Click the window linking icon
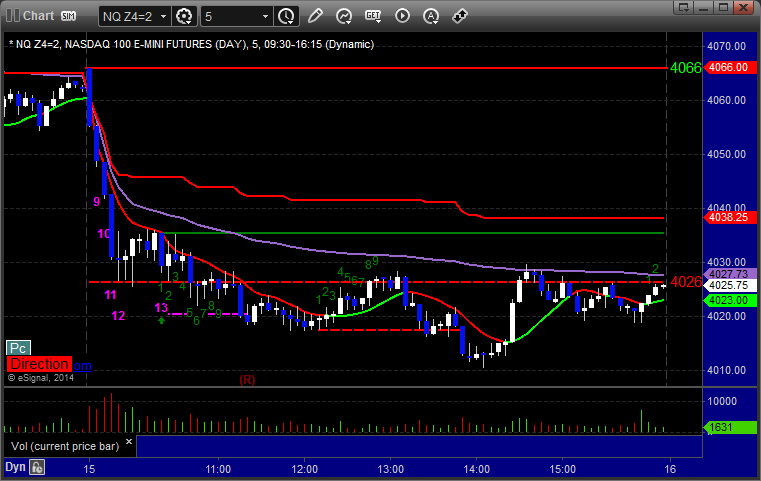Viewport: 761px width, 481px height. click(x=461, y=16)
